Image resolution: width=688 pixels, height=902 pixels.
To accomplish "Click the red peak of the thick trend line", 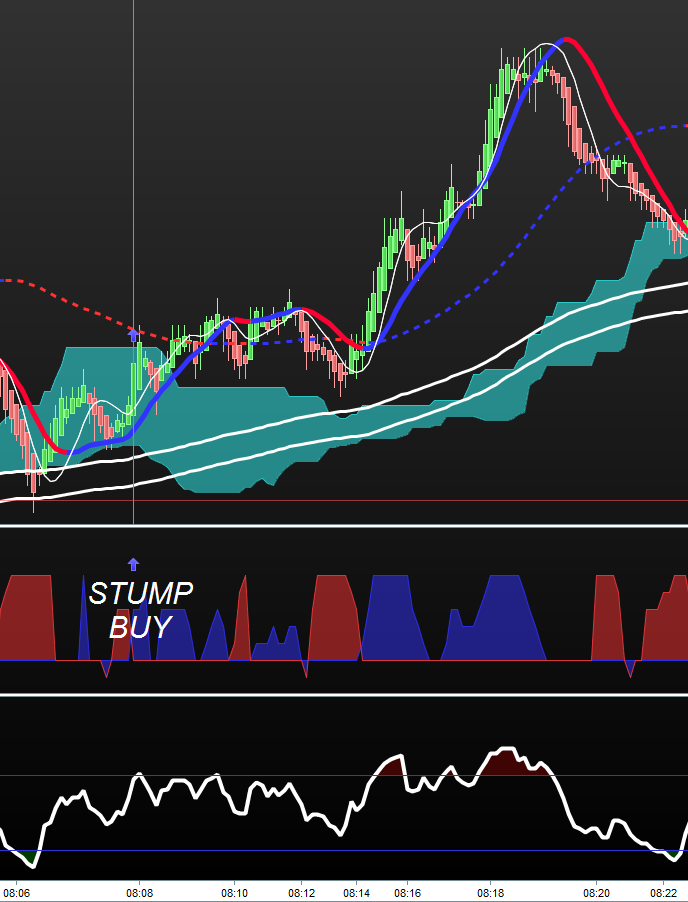I will coord(567,40).
